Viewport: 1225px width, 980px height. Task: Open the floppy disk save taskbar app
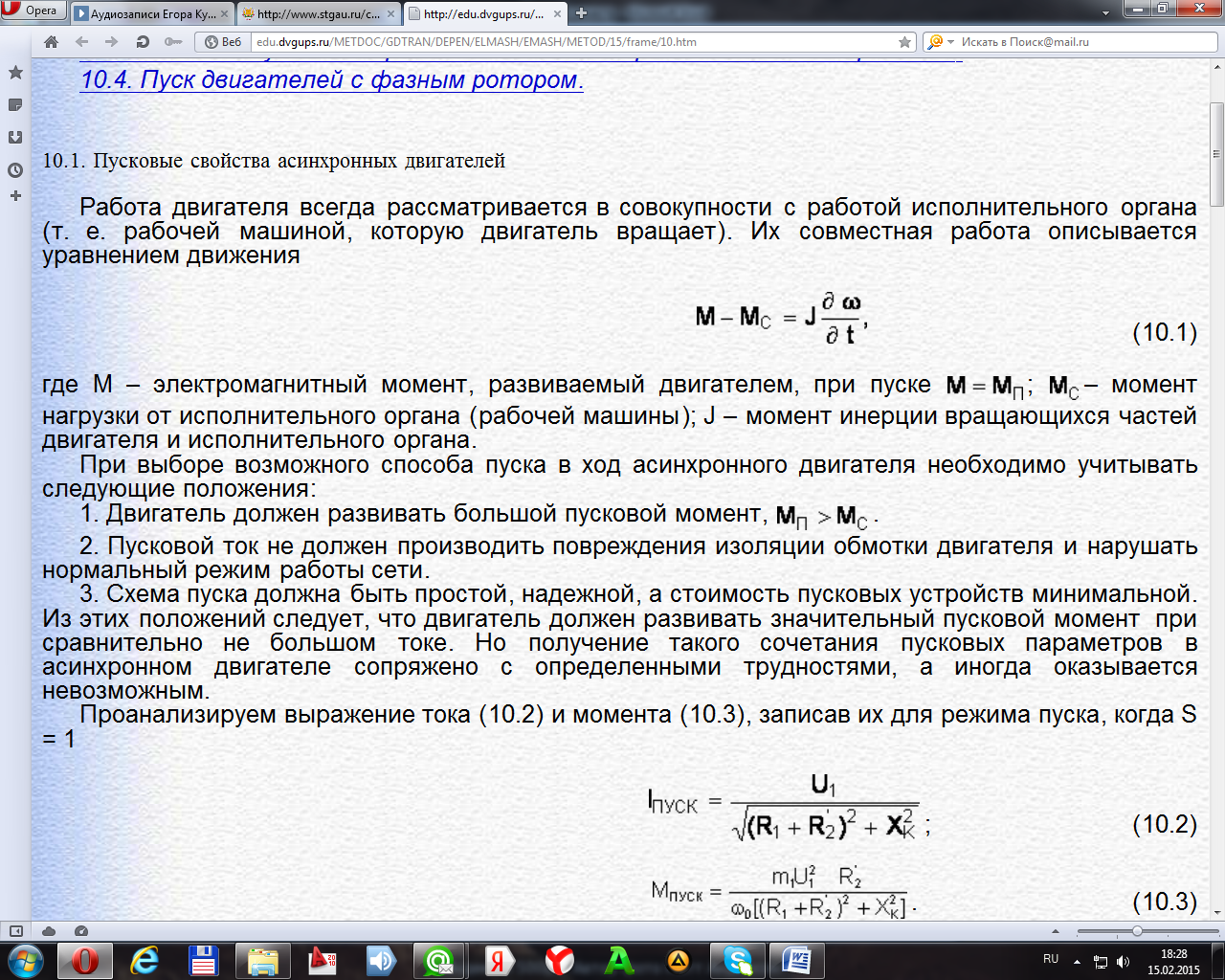click(x=203, y=960)
